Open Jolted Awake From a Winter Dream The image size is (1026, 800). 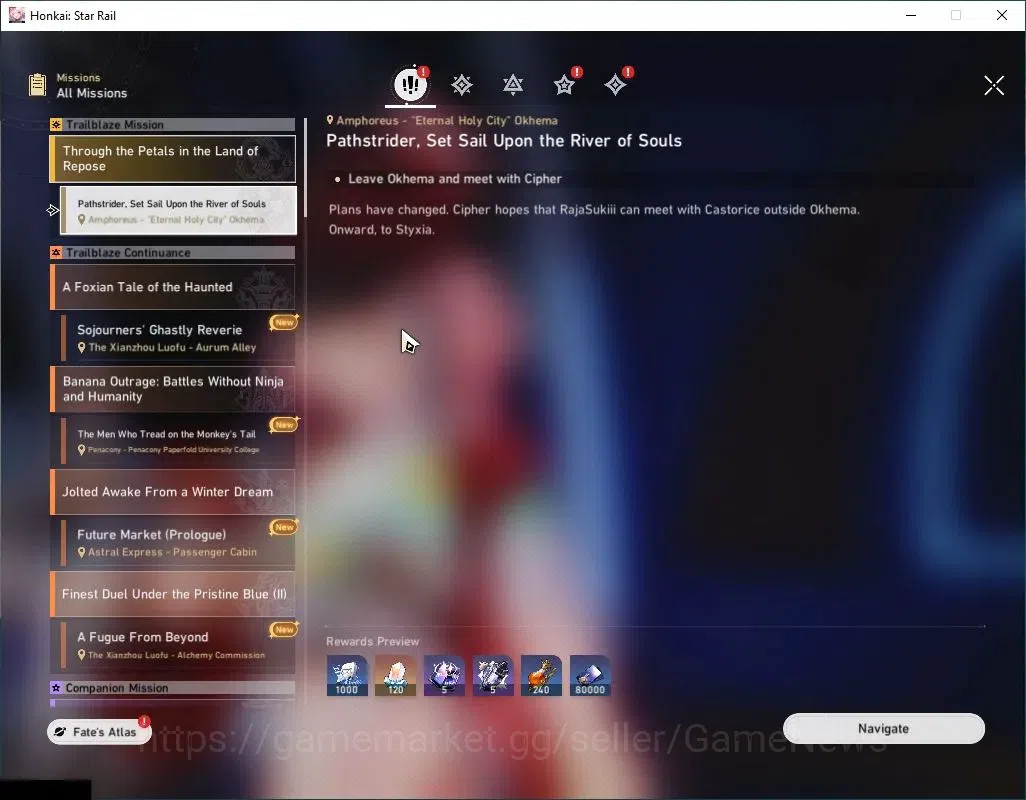pyautogui.click(x=173, y=491)
